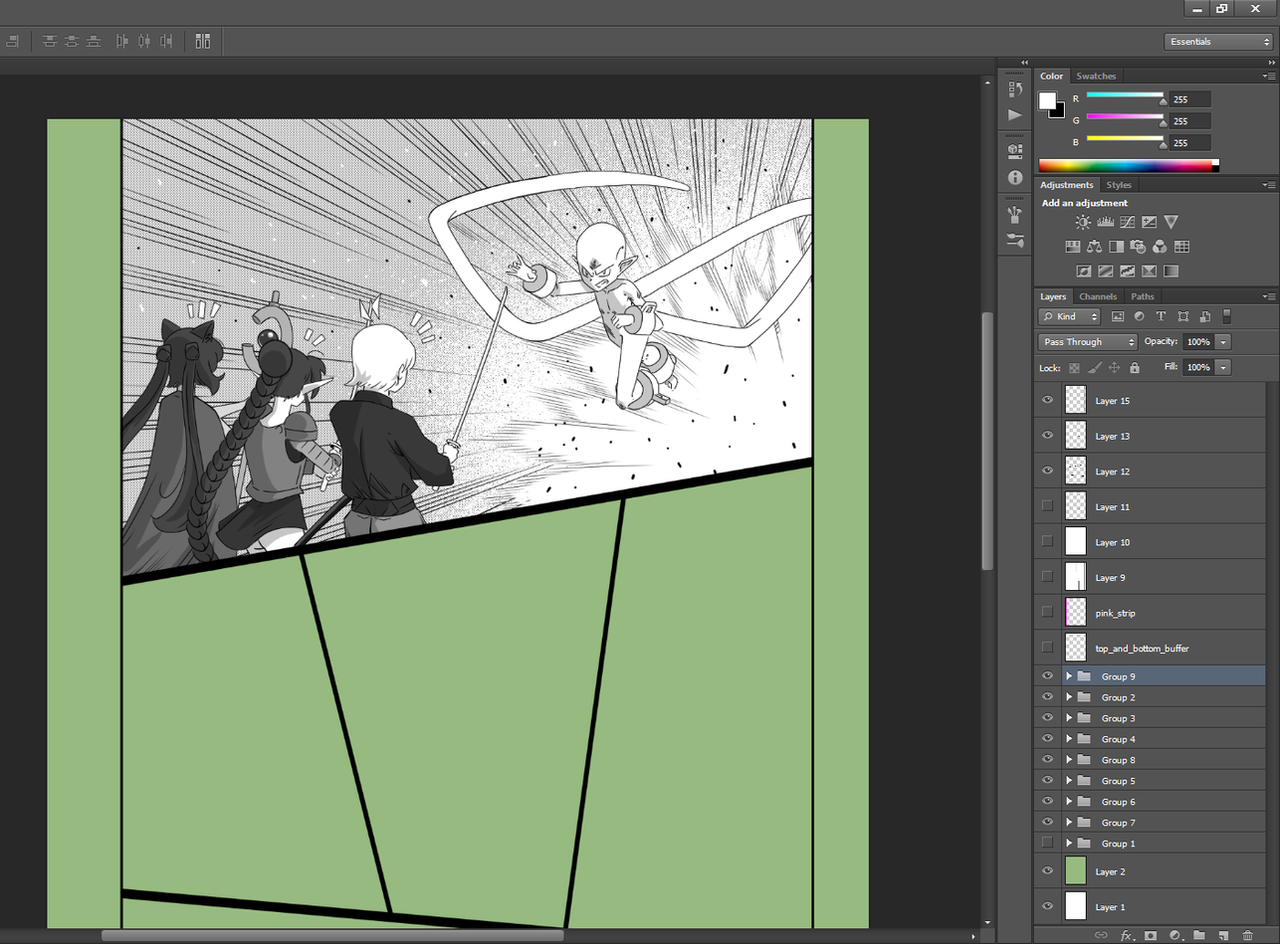Add a Black & White adjustment

point(1116,247)
